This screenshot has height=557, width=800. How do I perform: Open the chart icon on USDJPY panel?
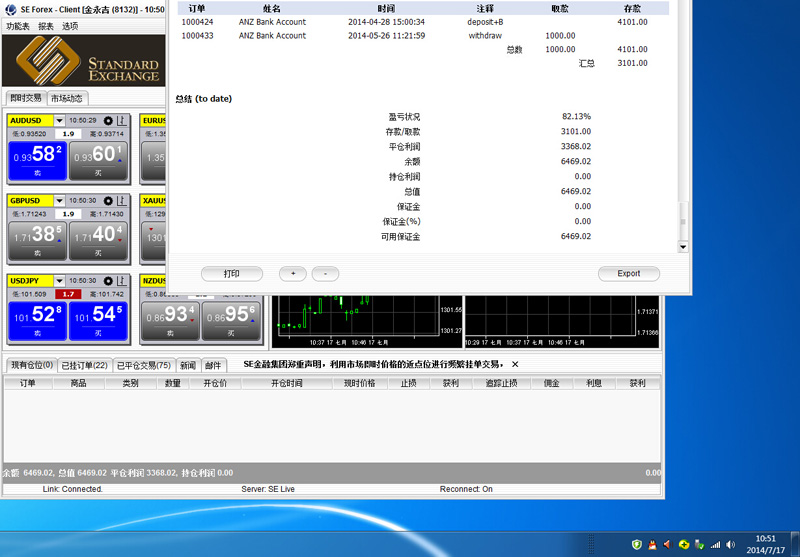pos(121,281)
